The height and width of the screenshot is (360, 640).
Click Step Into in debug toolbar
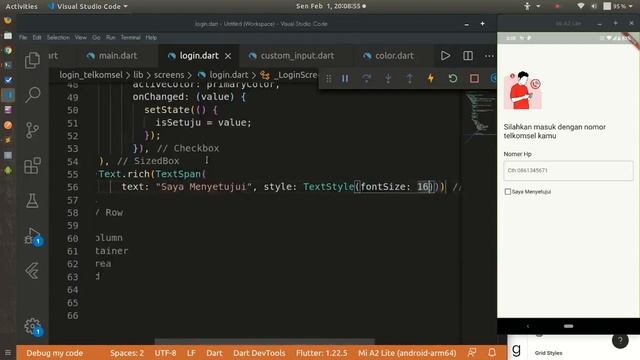pos(388,78)
